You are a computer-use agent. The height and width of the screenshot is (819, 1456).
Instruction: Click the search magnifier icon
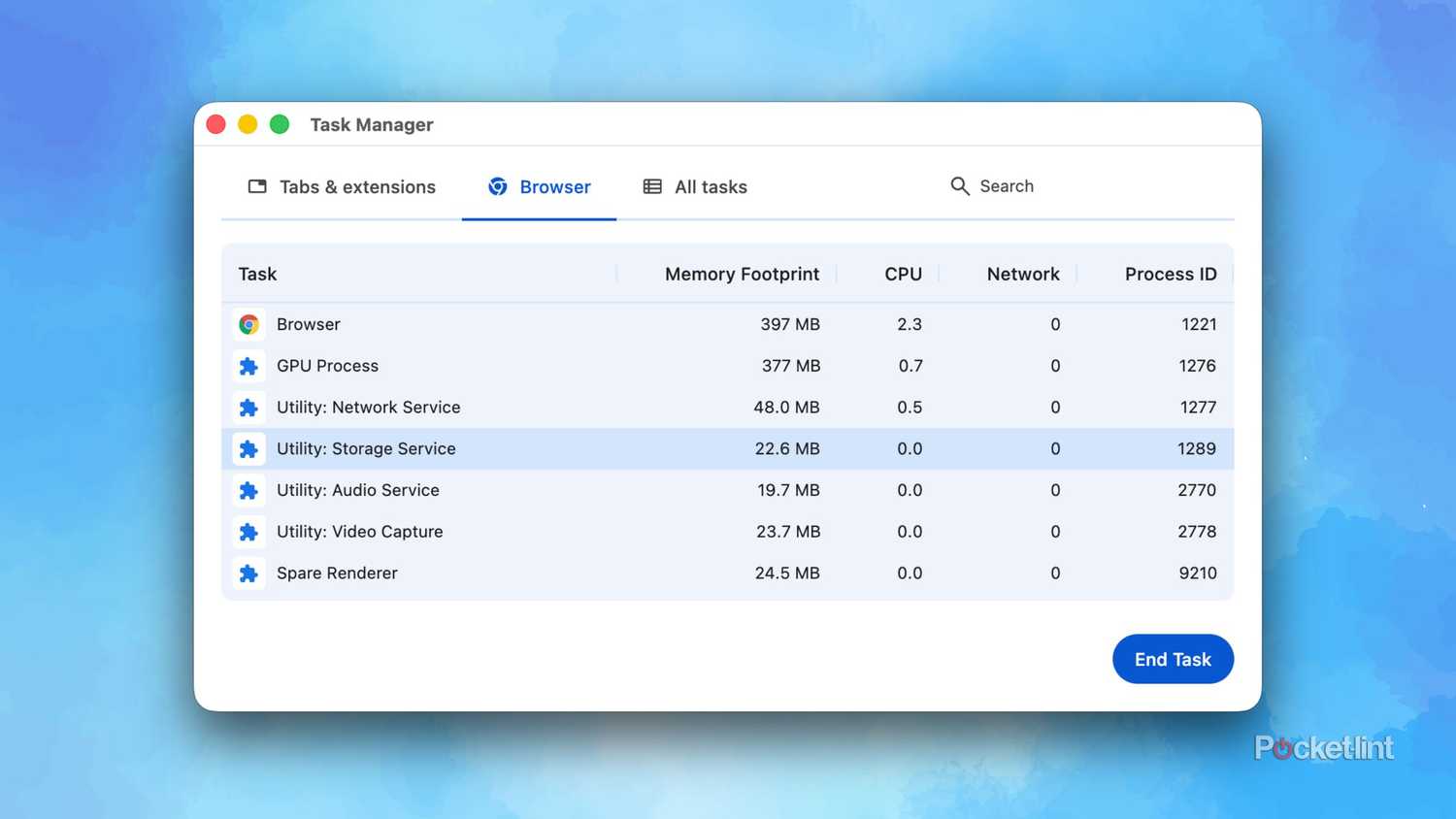pos(959,186)
